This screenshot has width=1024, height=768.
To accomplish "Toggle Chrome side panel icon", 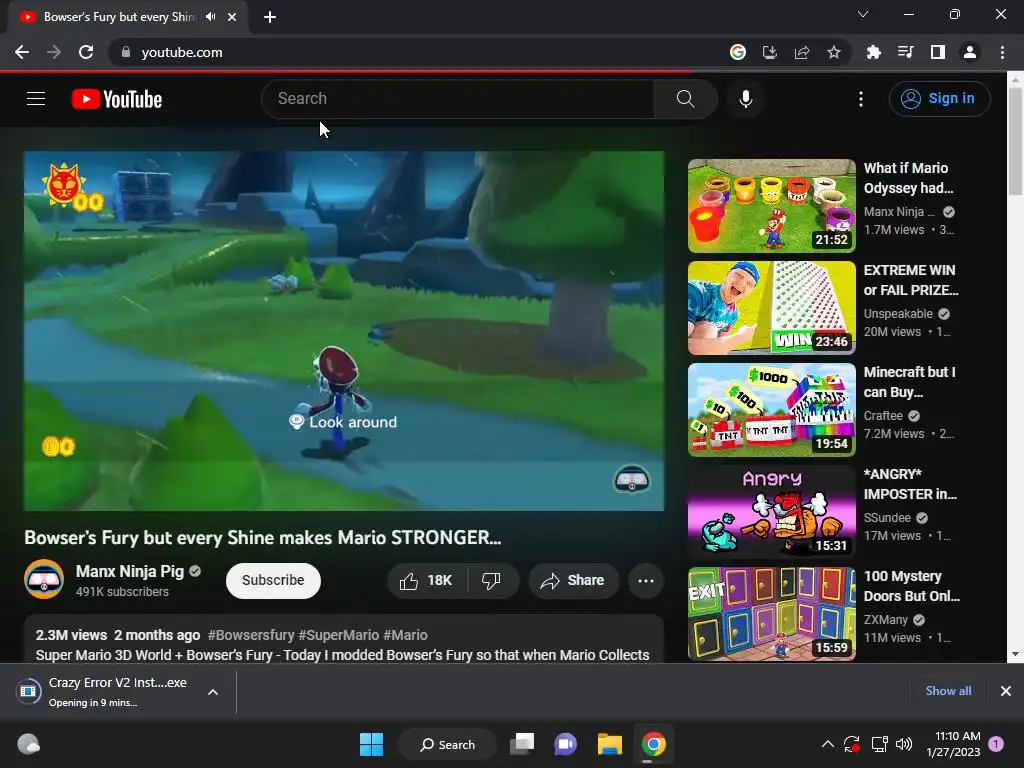I will 938,52.
